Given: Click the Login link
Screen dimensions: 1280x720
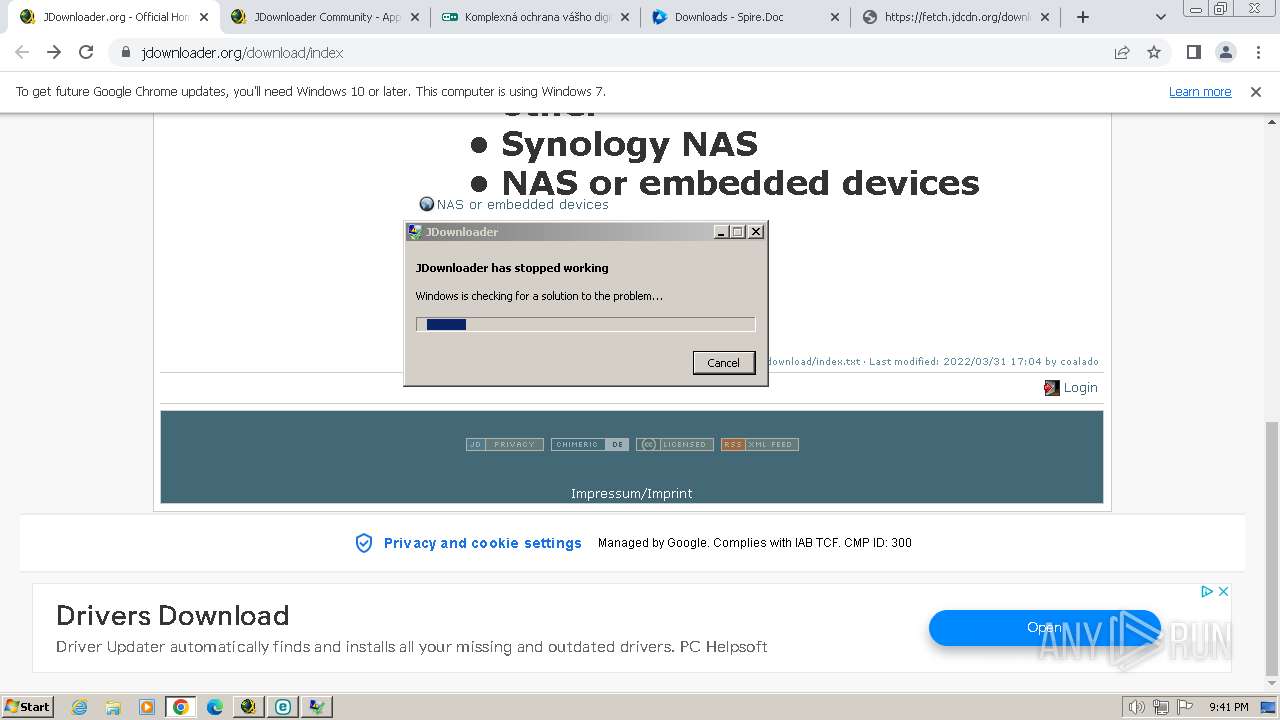Looking at the screenshot, I should (x=1080, y=388).
